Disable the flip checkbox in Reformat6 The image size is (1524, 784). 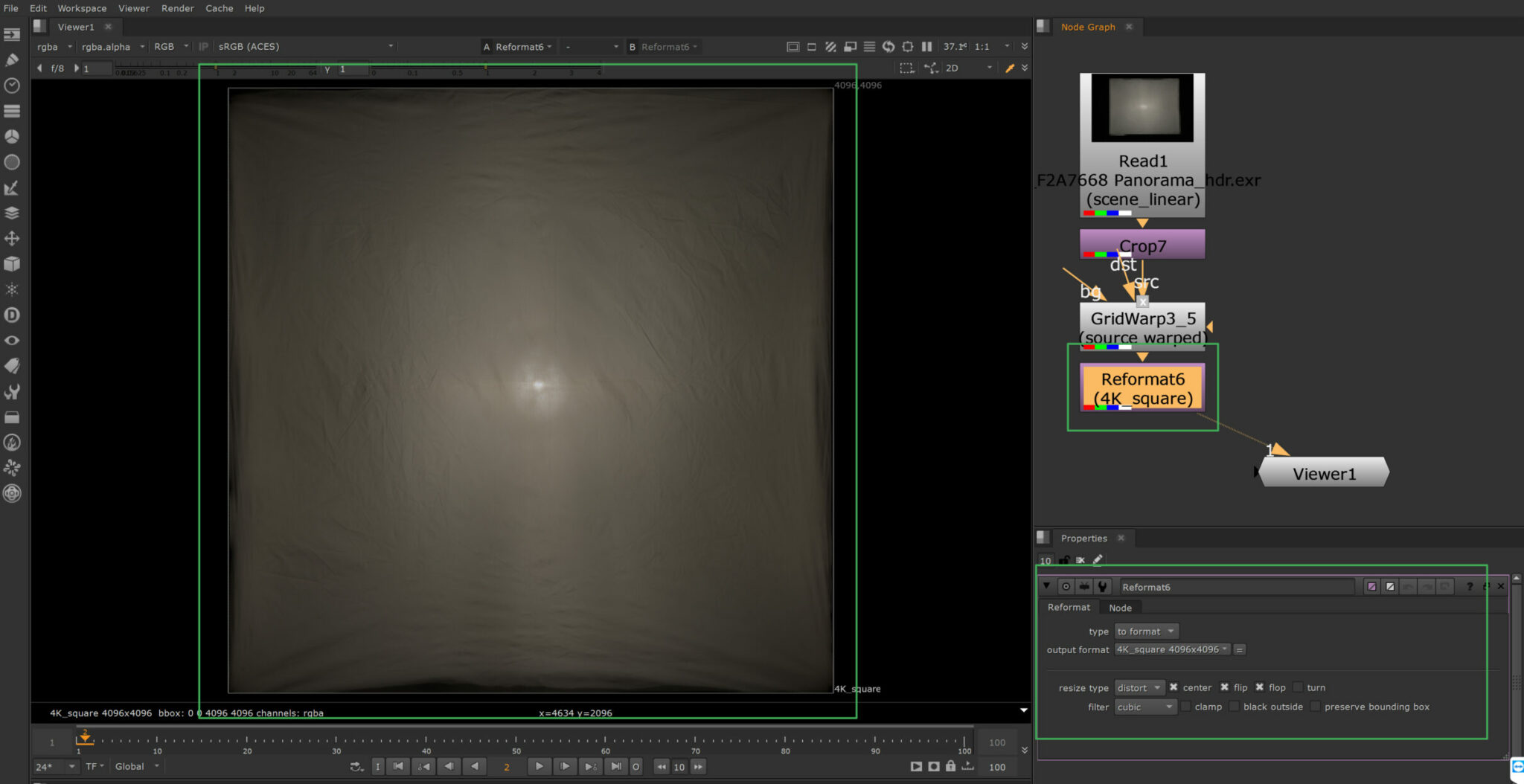click(x=1225, y=687)
